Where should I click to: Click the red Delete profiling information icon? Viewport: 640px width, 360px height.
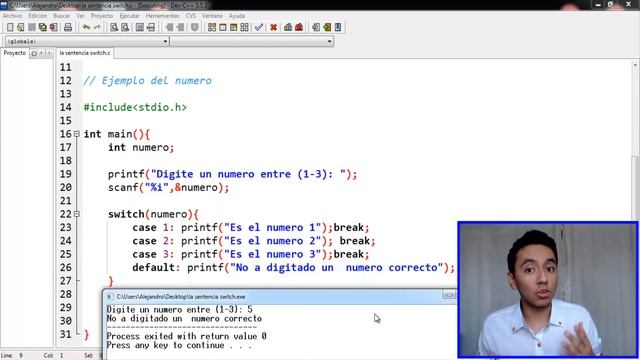[299, 27]
